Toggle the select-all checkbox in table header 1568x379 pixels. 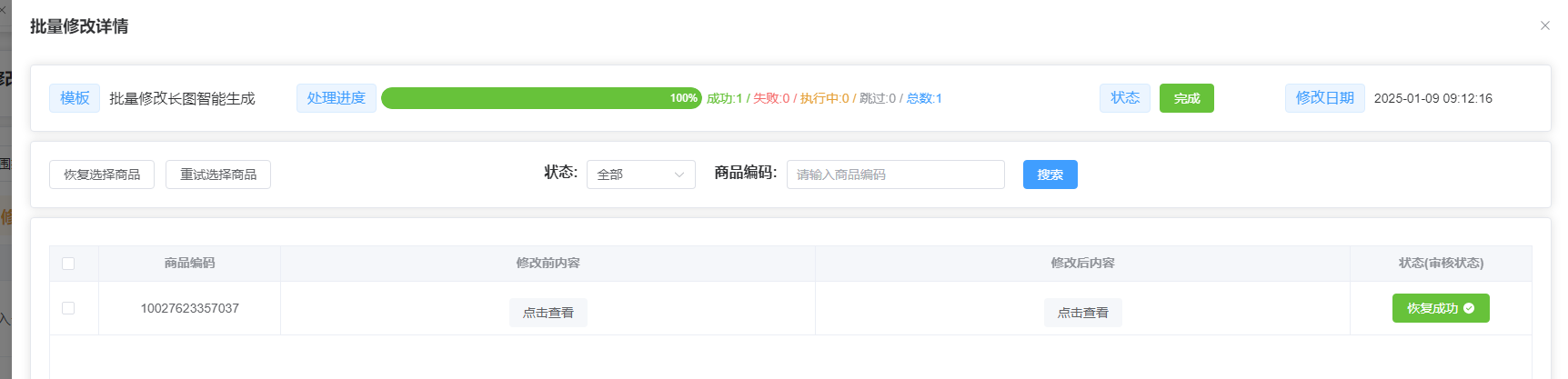[68, 264]
